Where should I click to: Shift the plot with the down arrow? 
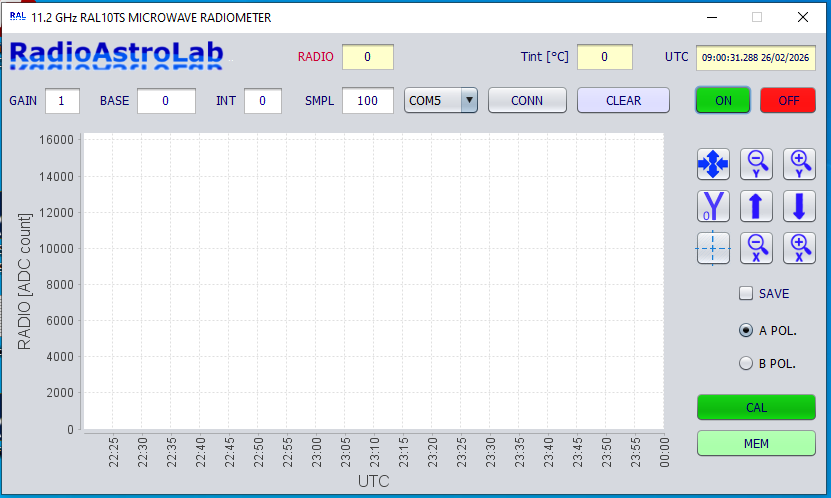pos(799,206)
